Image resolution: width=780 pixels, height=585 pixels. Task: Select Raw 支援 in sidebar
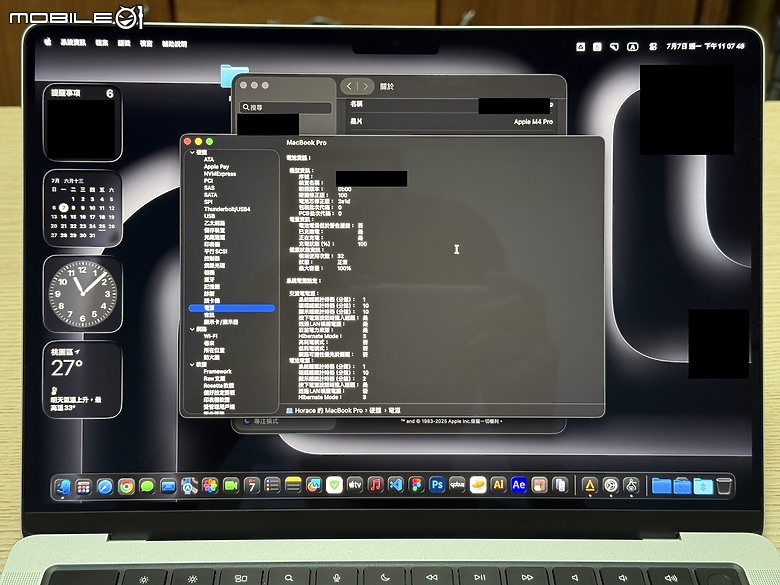point(214,379)
